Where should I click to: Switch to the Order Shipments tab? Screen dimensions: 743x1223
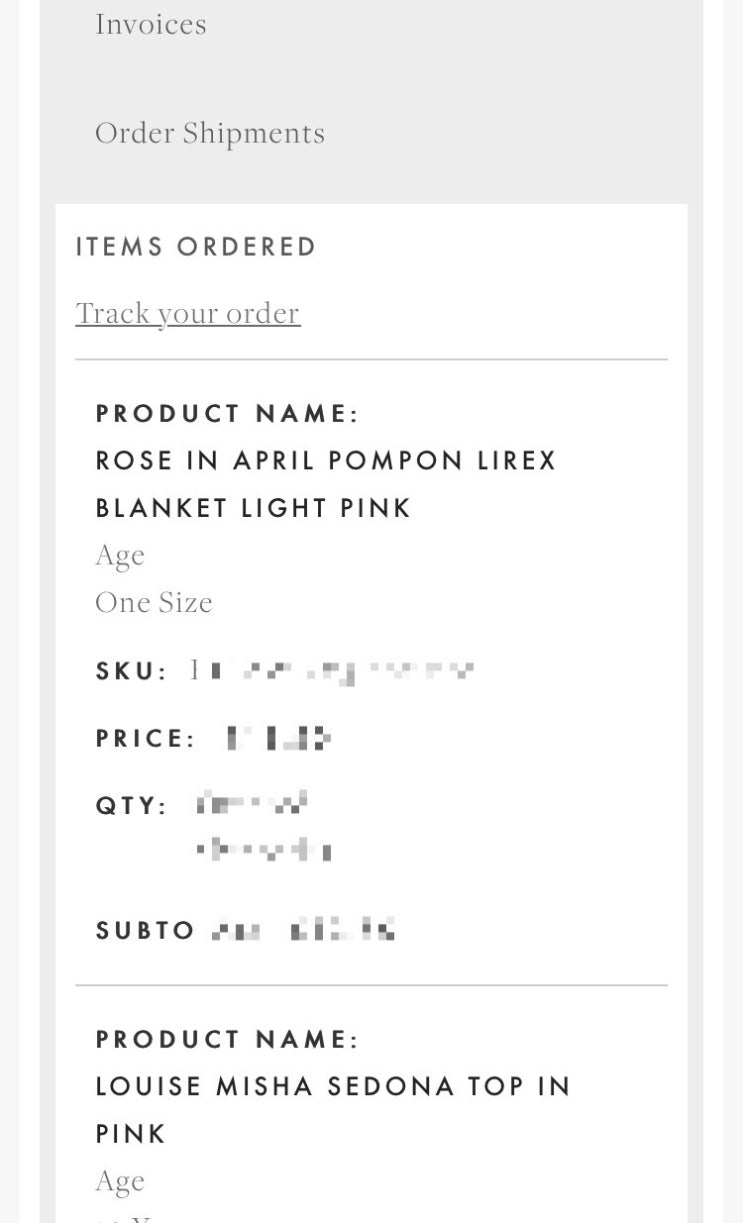coord(210,133)
